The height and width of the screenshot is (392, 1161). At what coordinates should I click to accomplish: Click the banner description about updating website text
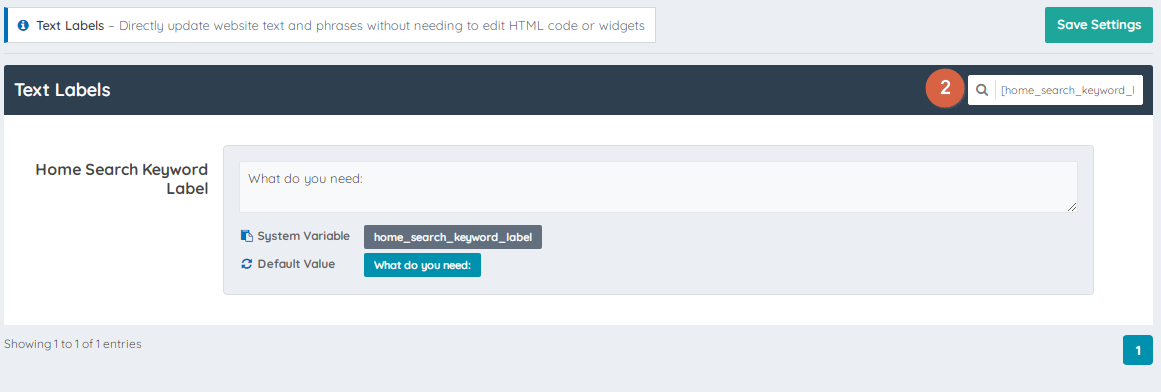(381, 25)
